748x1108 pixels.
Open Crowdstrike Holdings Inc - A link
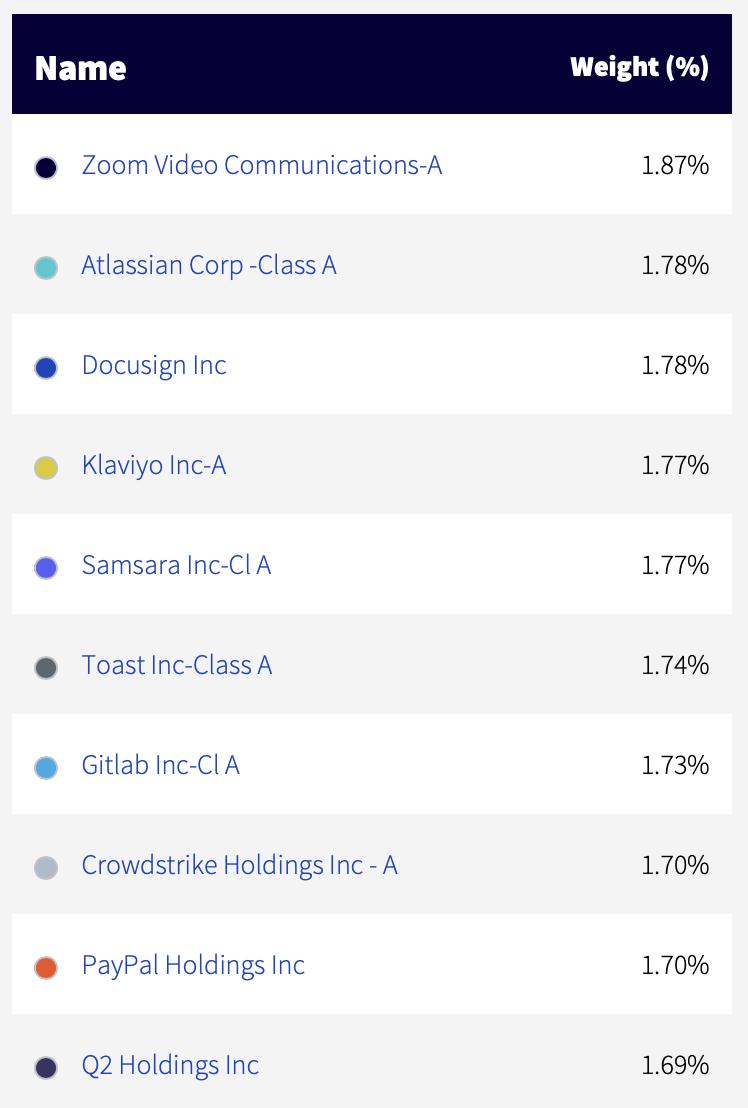click(x=240, y=866)
